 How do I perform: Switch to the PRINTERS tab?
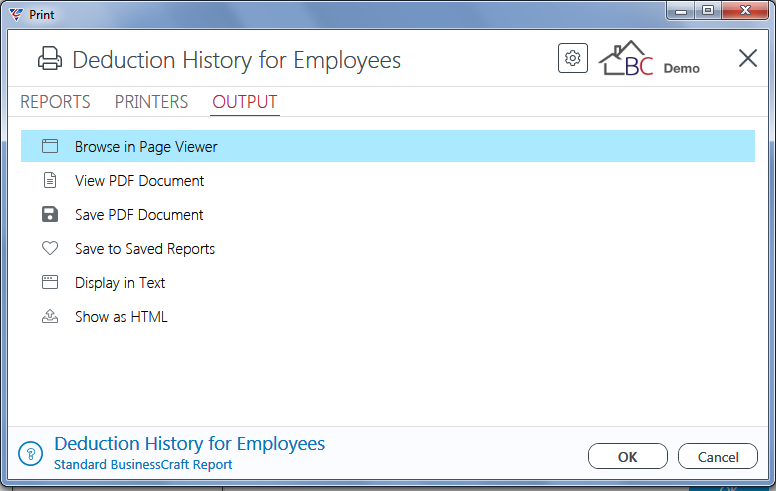pos(151,102)
